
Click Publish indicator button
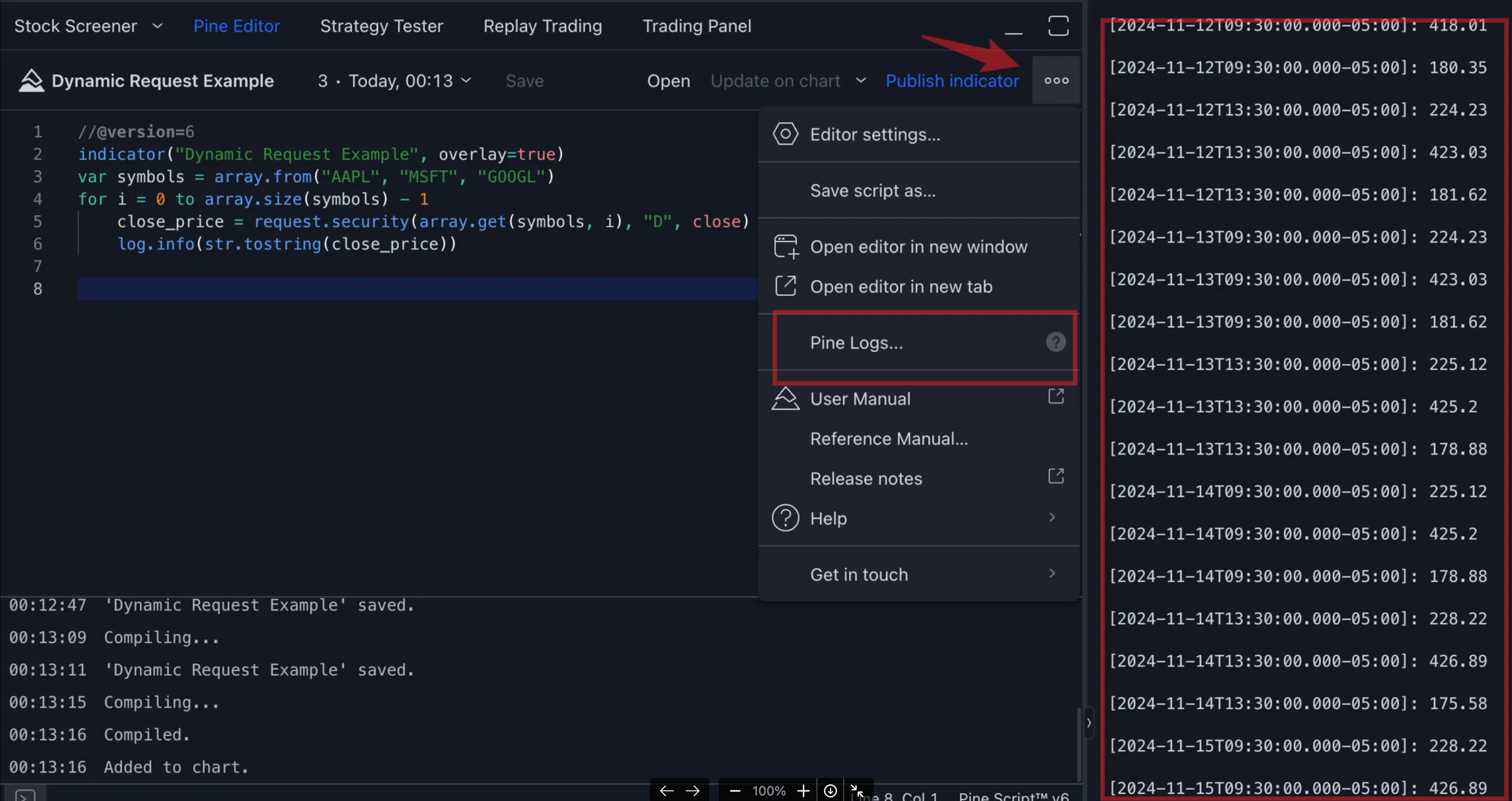(x=952, y=80)
